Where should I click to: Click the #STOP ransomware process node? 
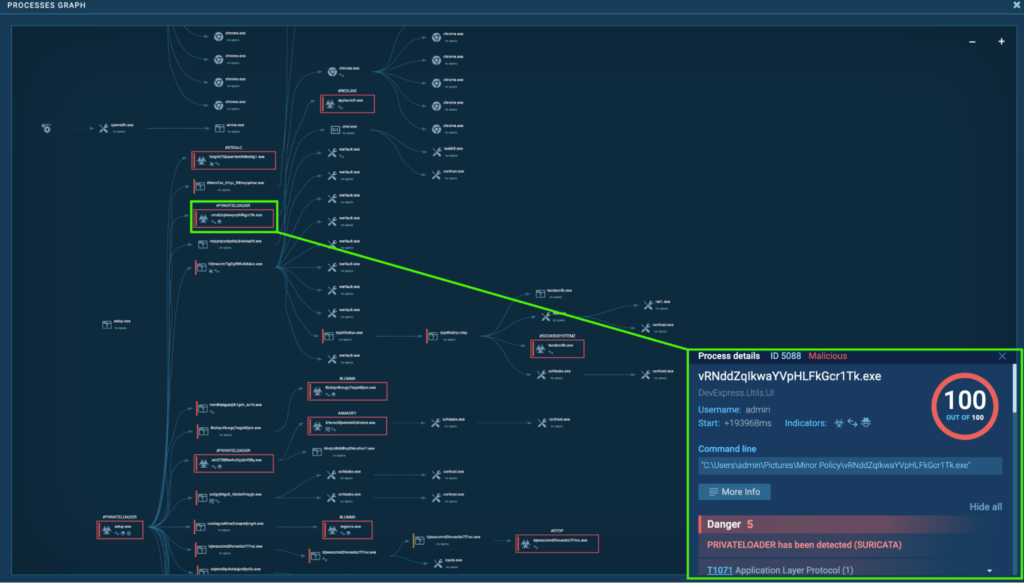557,543
